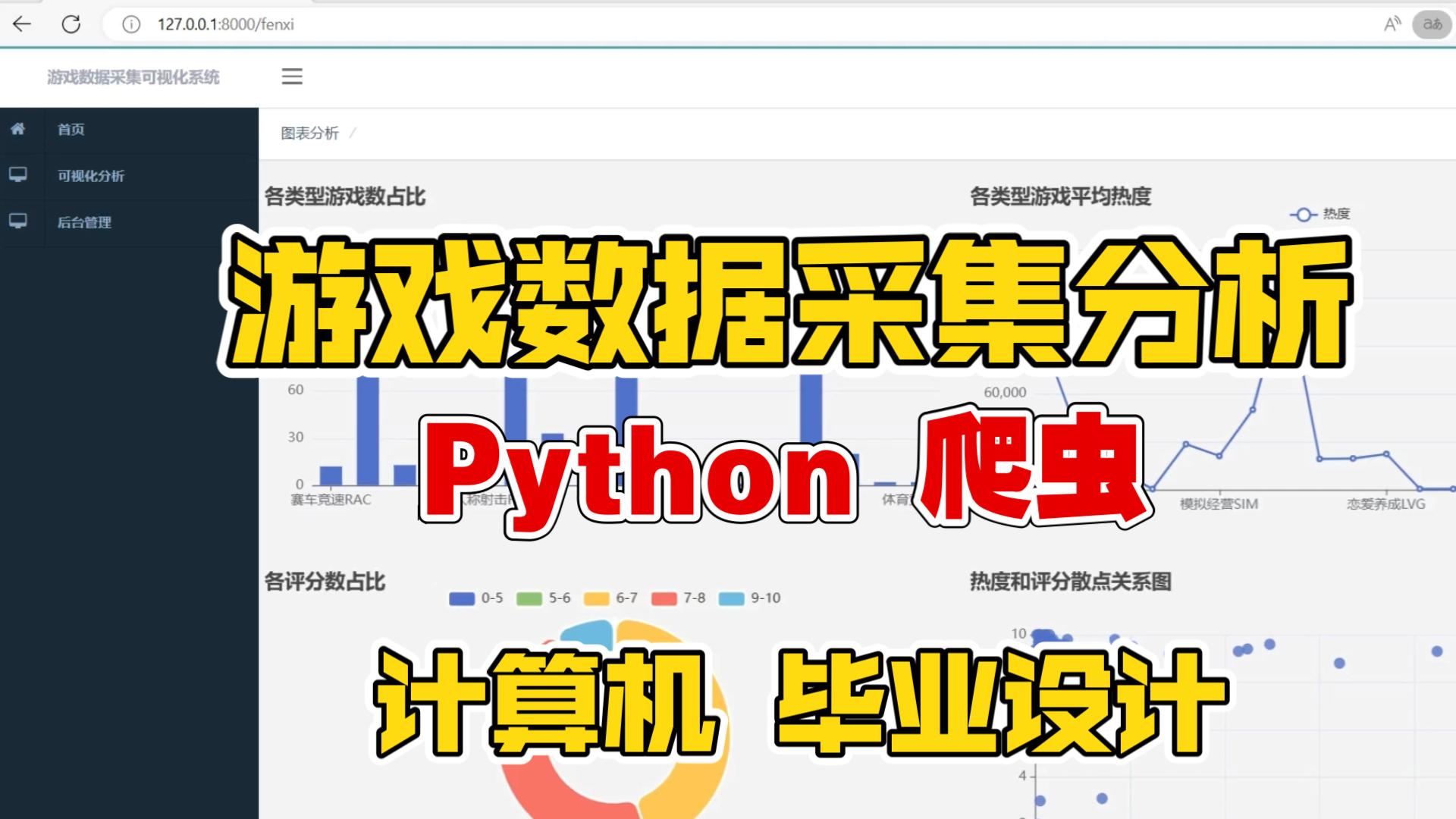Toggle the 热度 series in the chart legend
Viewport: 1456px width, 819px height.
click(1323, 215)
